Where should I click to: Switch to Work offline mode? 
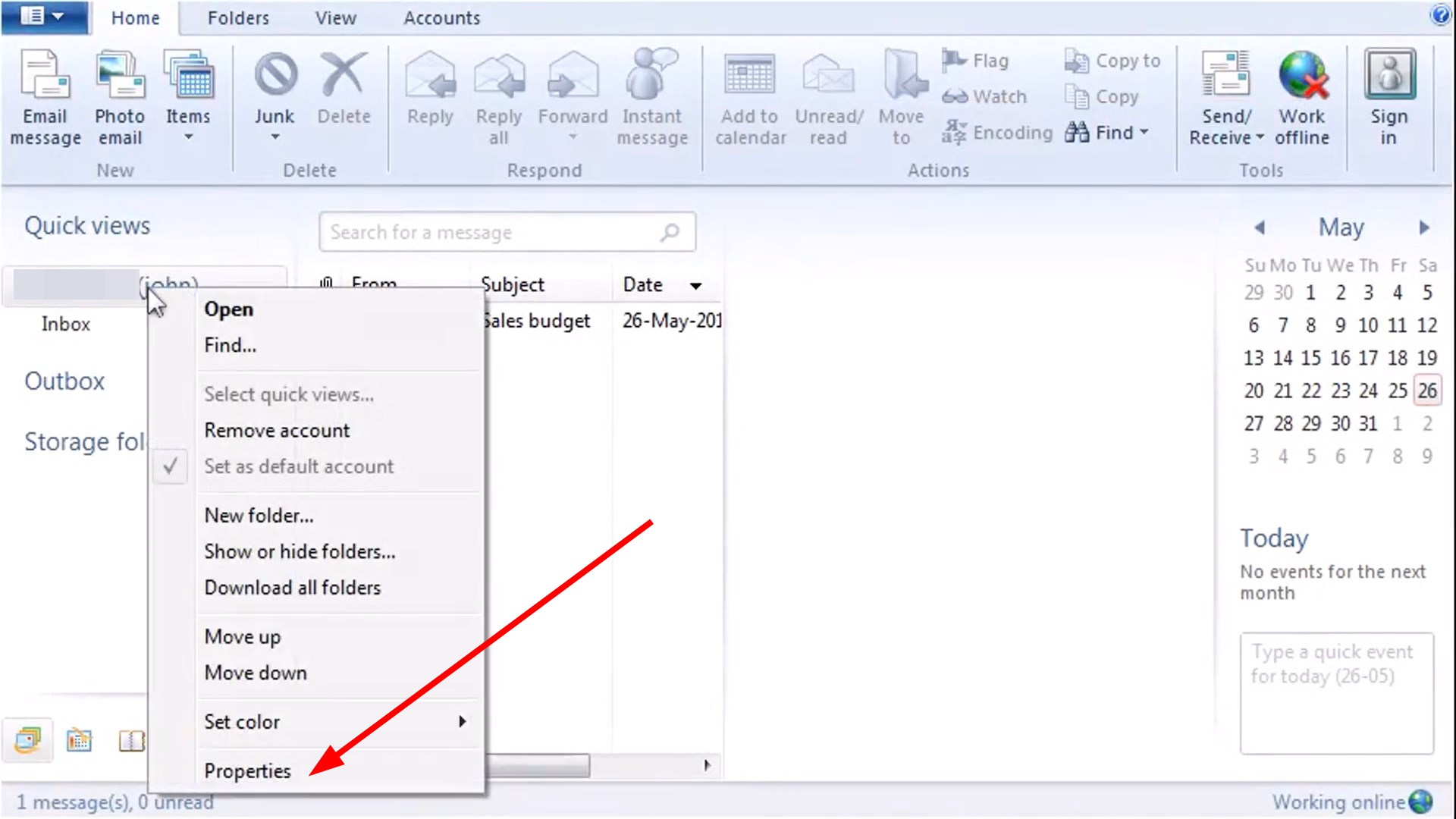click(x=1302, y=97)
